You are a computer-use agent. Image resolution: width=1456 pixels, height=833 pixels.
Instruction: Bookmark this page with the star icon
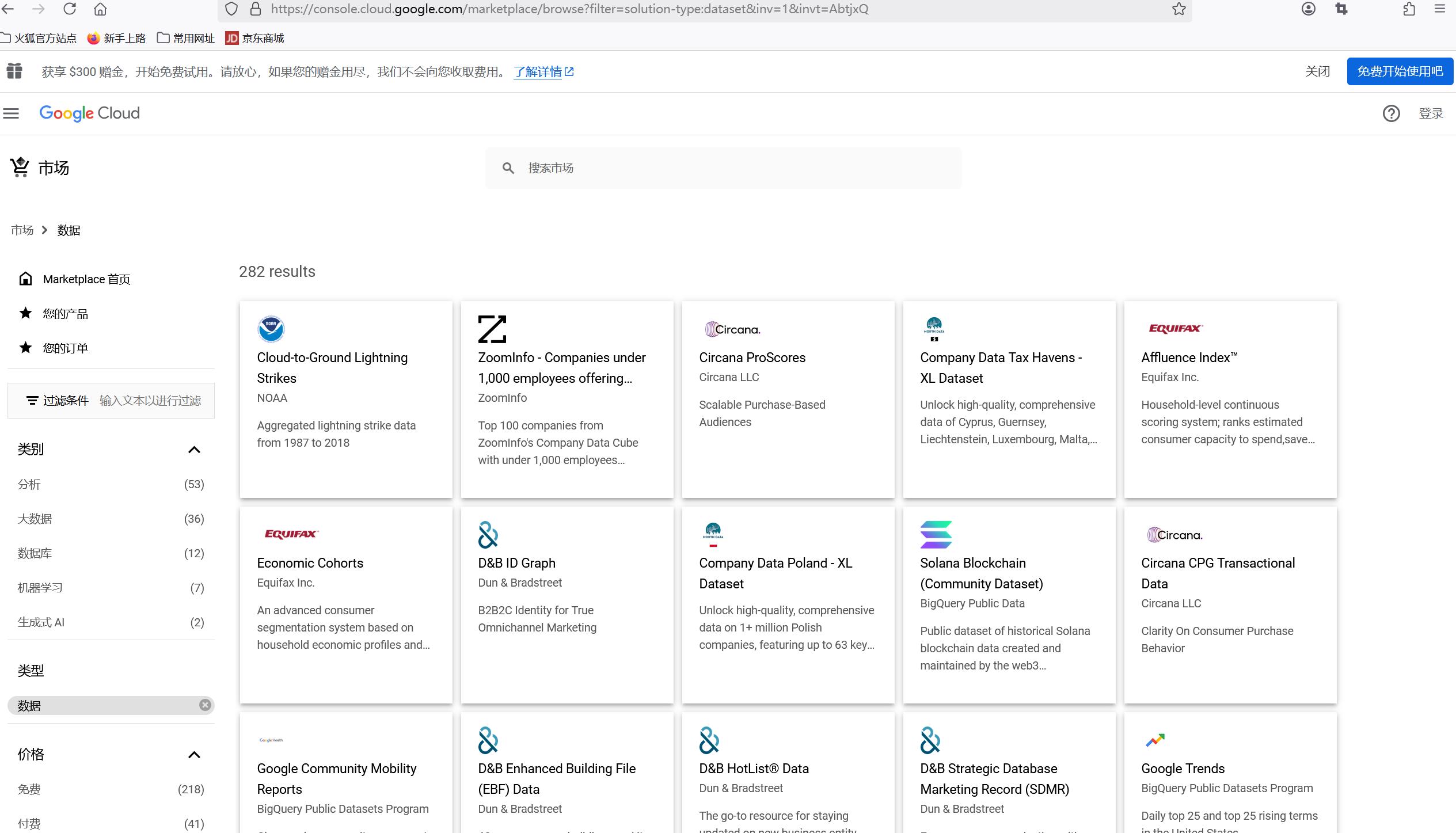(1179, 9)
